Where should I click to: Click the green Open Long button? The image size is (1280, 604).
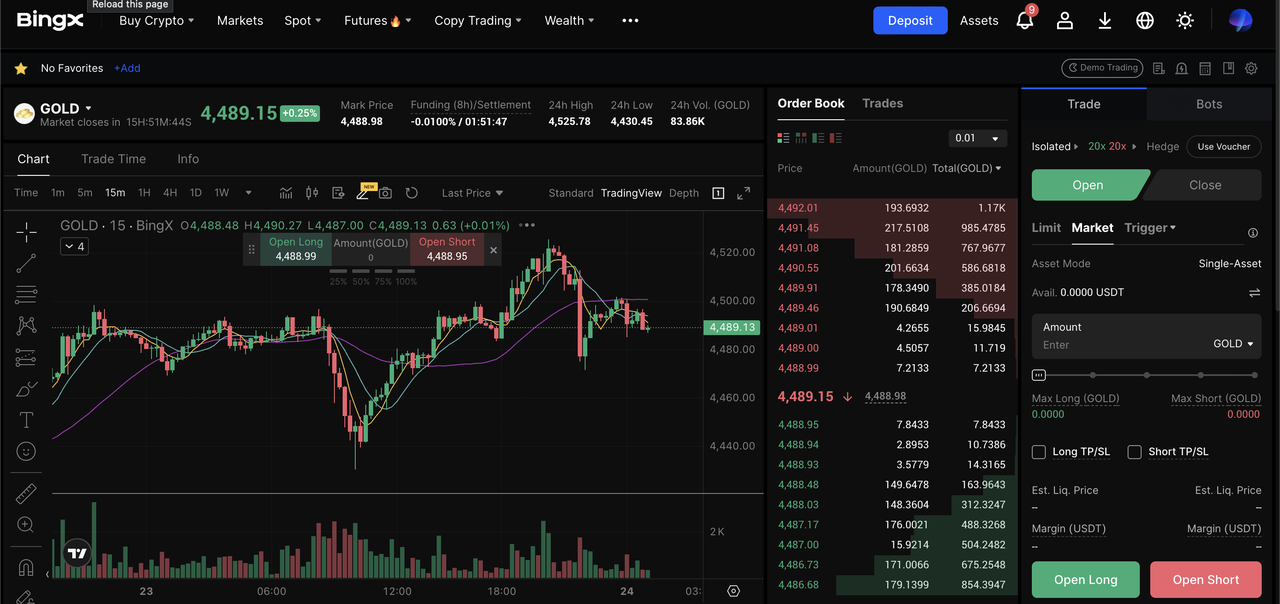[1085, 580]
